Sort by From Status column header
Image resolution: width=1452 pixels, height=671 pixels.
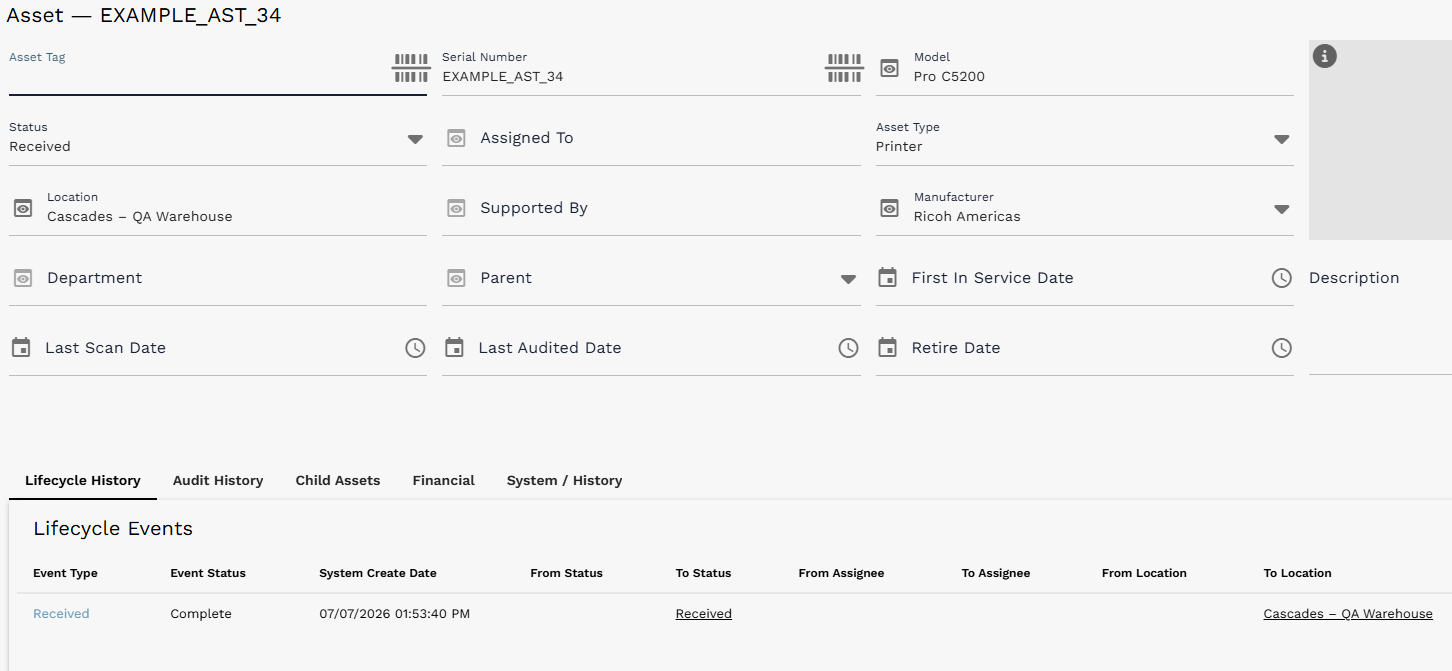(566, 573)
